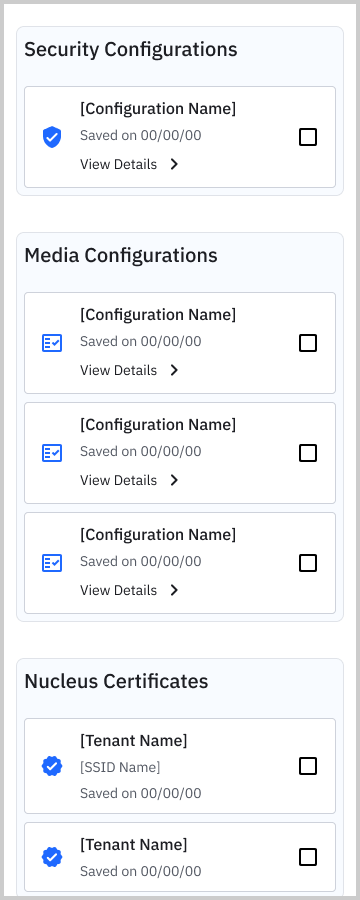Click the checklist icon on second Media Configurations card

click(x=52, y=453)
